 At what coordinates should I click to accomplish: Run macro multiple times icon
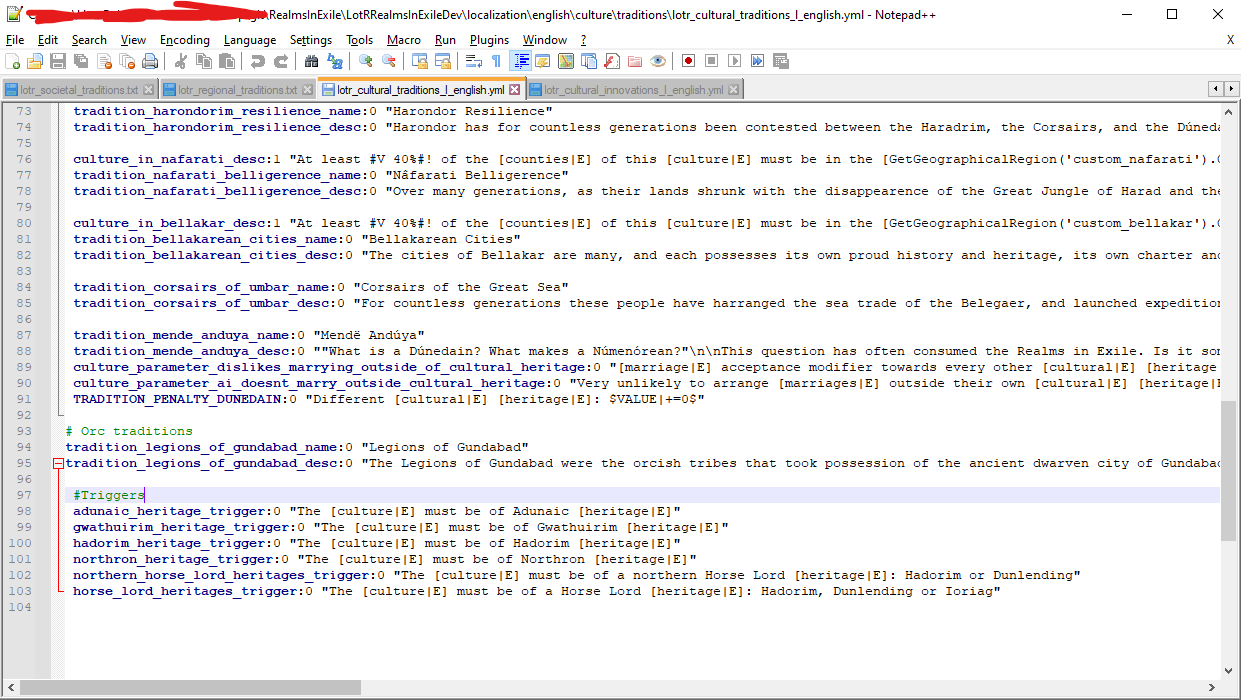point(757,61)
